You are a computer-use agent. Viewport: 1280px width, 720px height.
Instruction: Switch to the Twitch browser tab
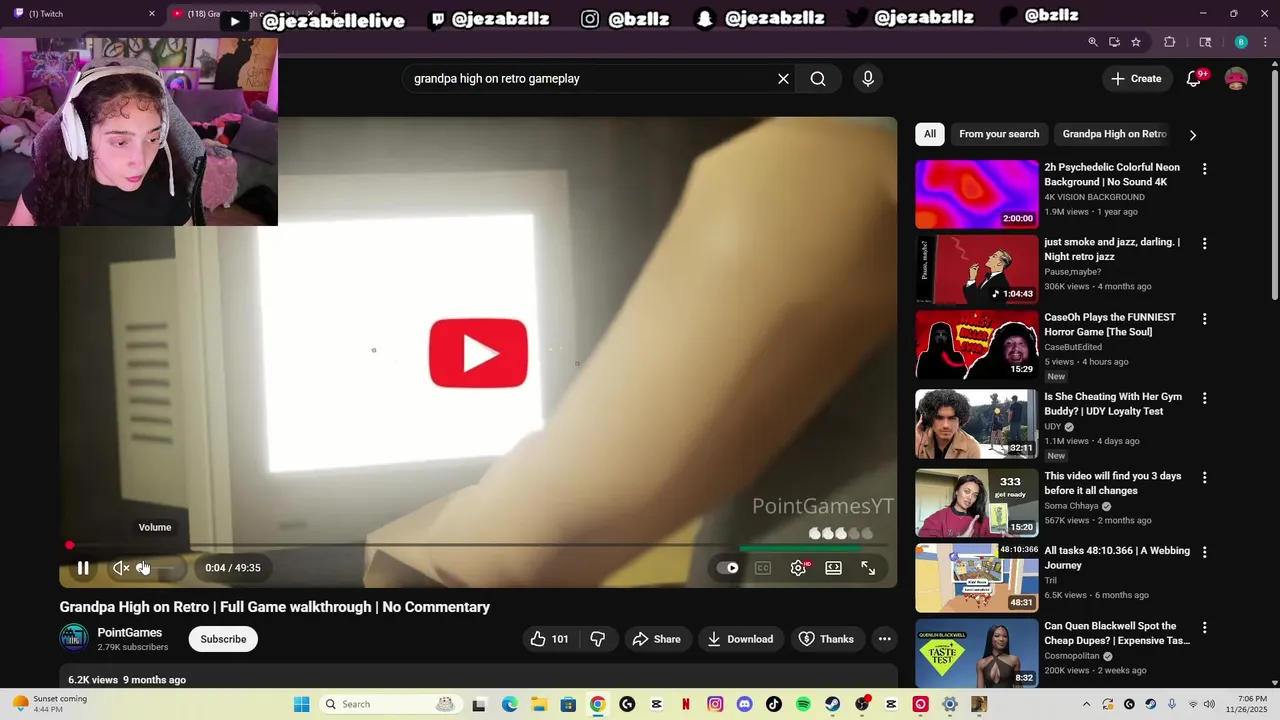80,14
